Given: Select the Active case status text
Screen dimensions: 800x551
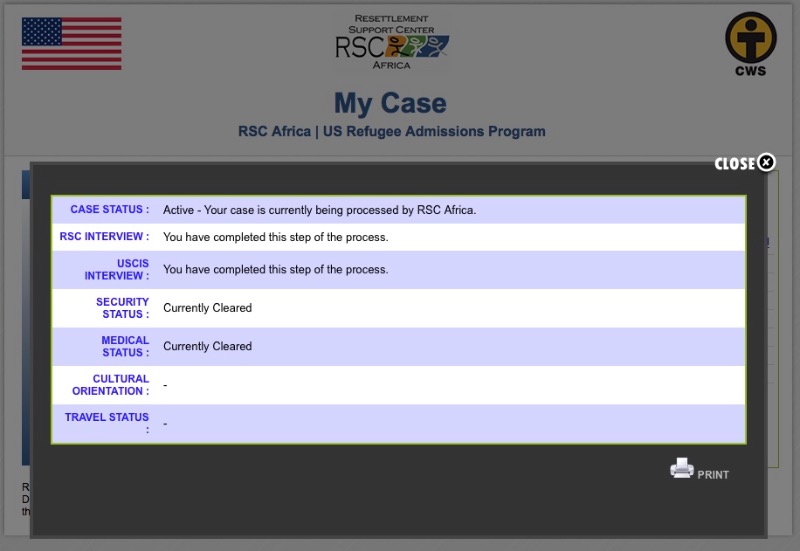Looking at the screenshot, I should [319, 210].
